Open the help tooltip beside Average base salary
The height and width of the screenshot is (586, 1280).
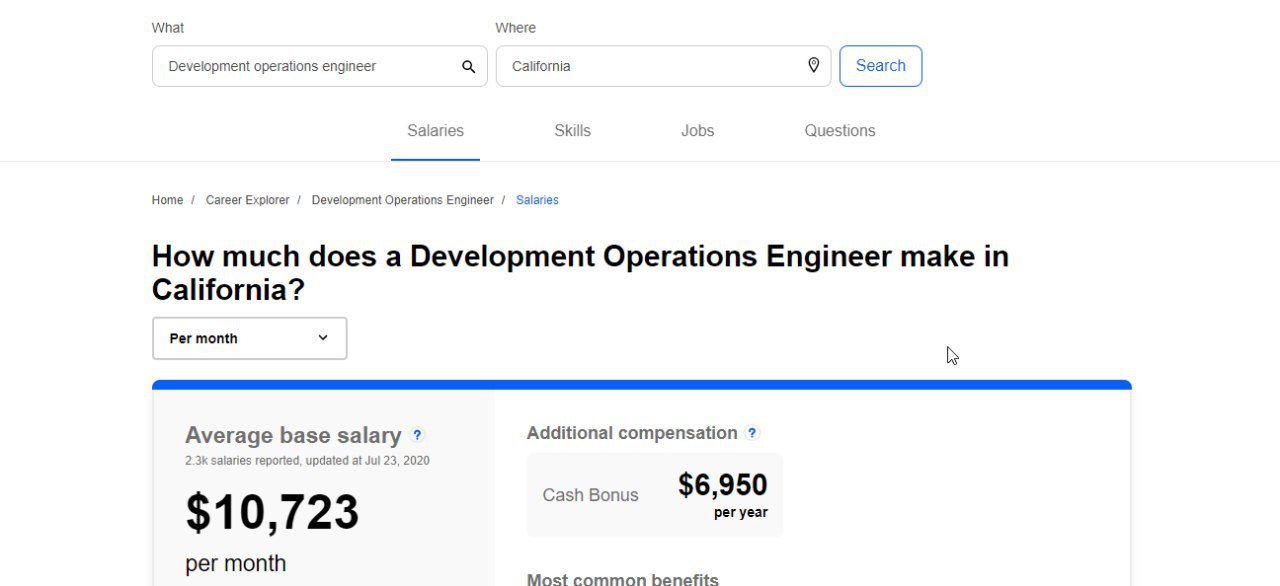(417, 435)
